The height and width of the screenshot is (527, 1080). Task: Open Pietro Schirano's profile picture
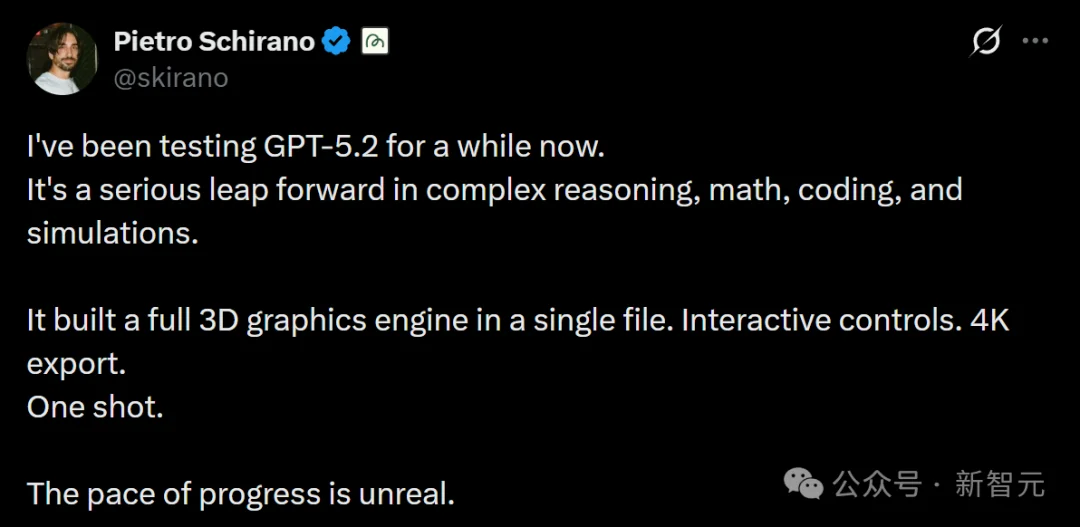pos(61,58)
